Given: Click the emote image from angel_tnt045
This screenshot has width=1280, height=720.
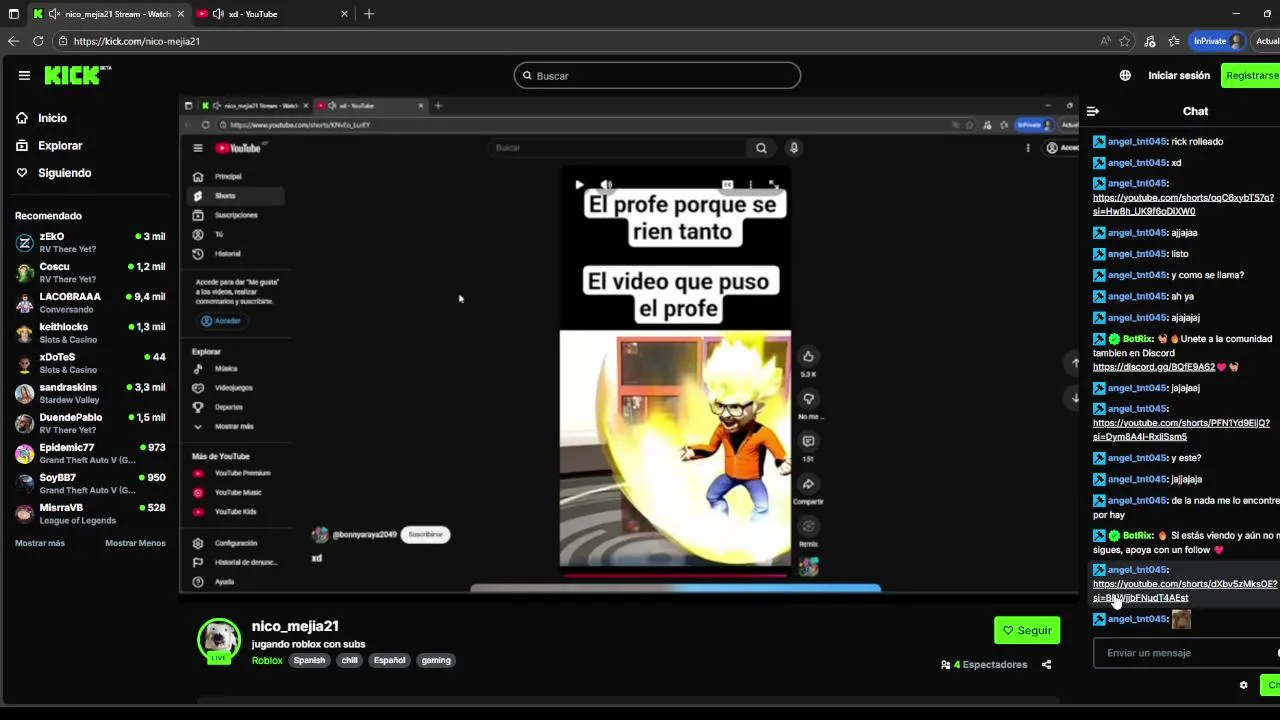Looking at the screenshot, I should (x=1181, y=619).
